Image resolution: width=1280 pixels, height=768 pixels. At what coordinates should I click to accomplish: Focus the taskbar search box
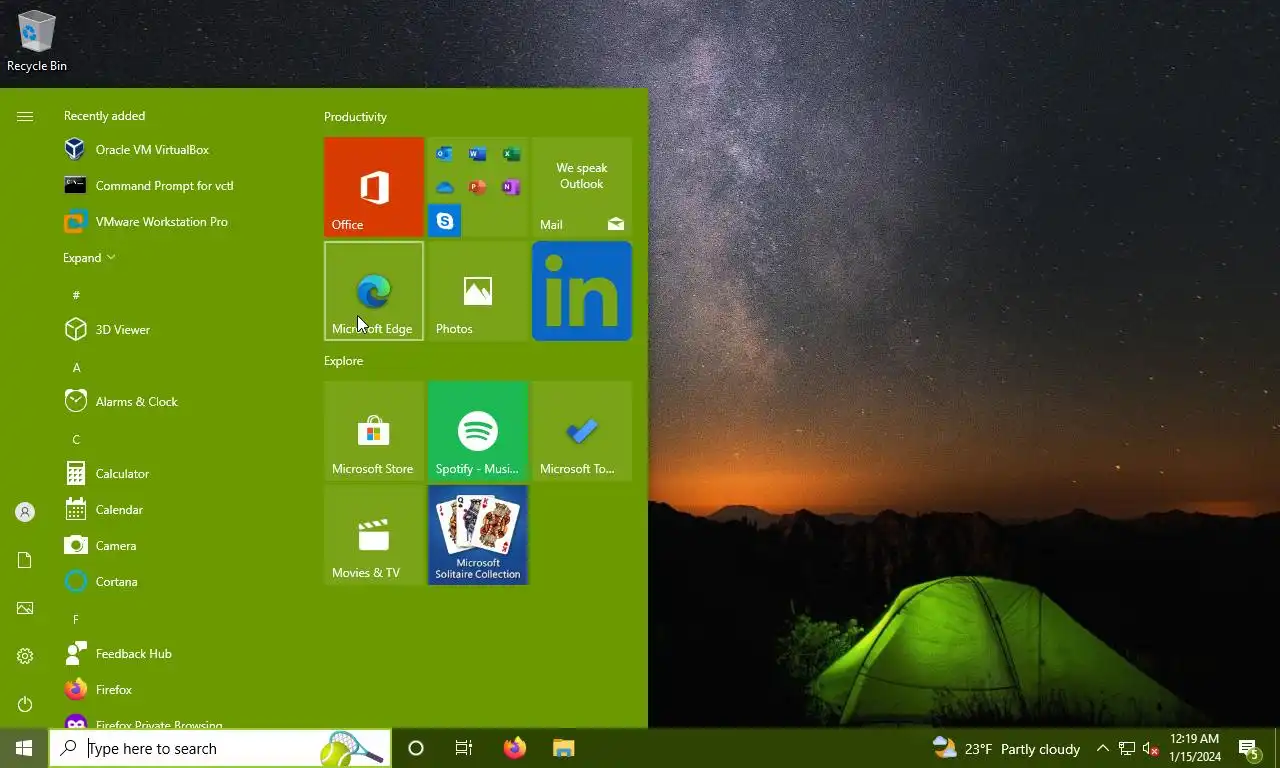pos(220,748)
